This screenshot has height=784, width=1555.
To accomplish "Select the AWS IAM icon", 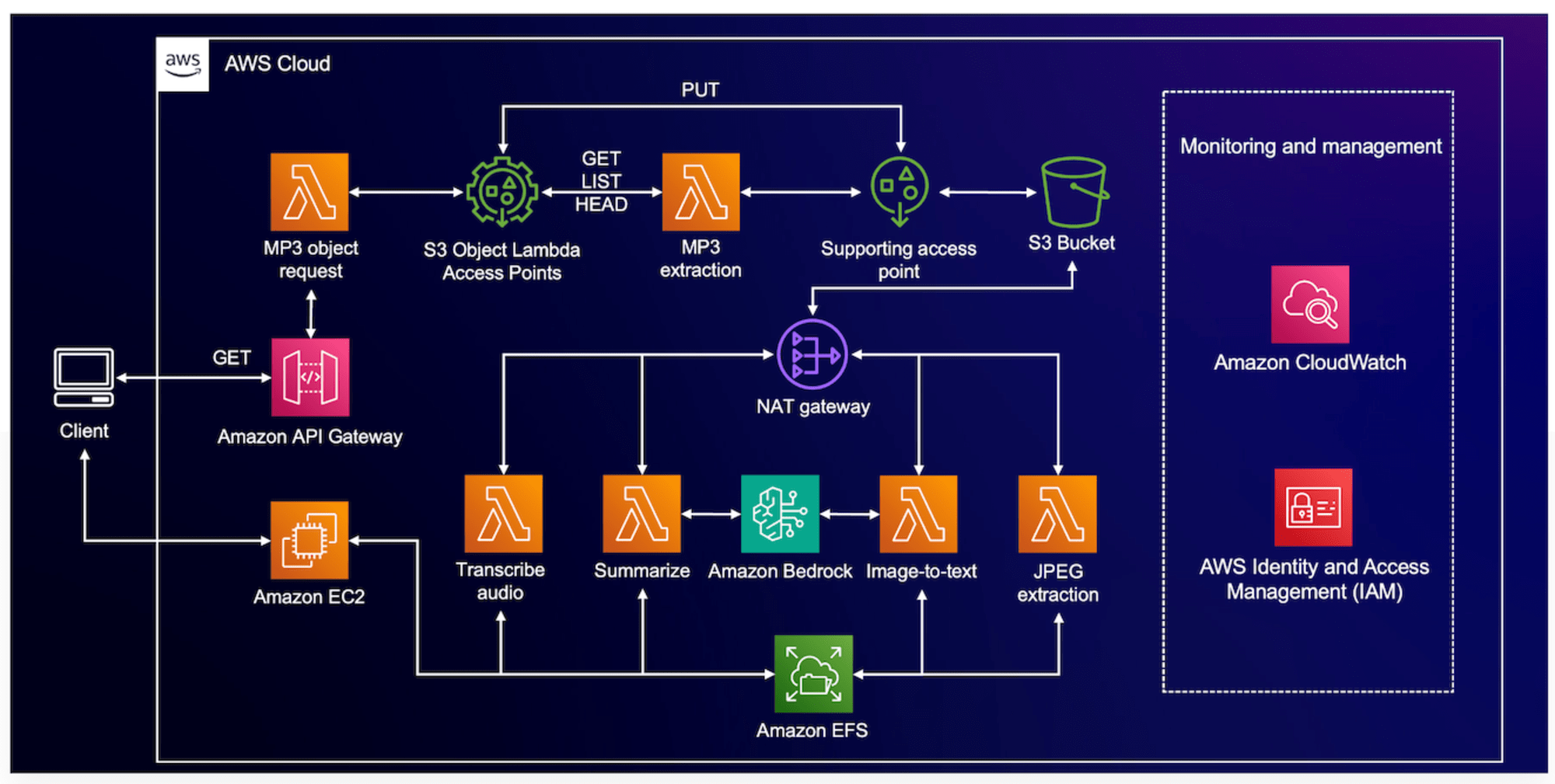I will pyautogui.click(x=1313, y=507).
